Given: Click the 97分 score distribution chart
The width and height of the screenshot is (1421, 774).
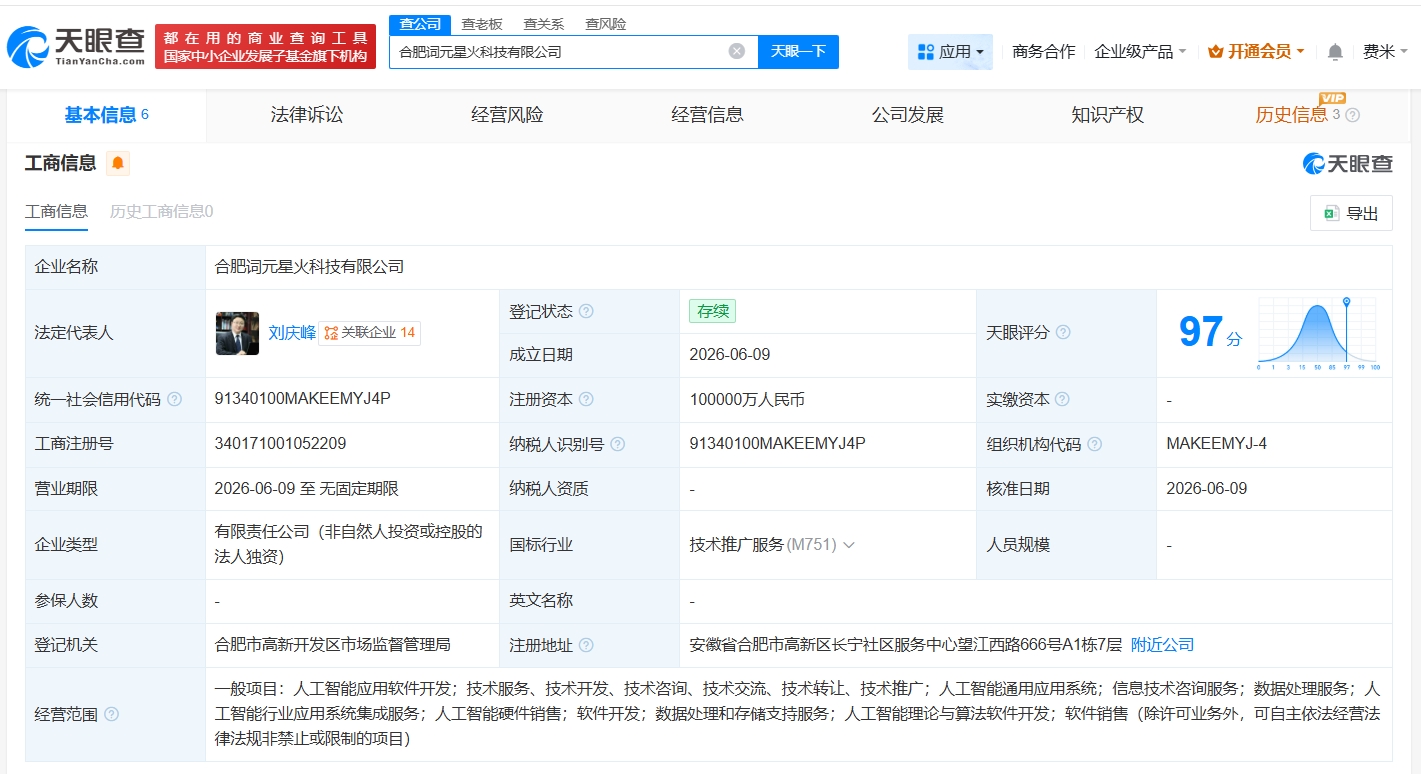Looking at the screenshot, I should point(1320,334).
